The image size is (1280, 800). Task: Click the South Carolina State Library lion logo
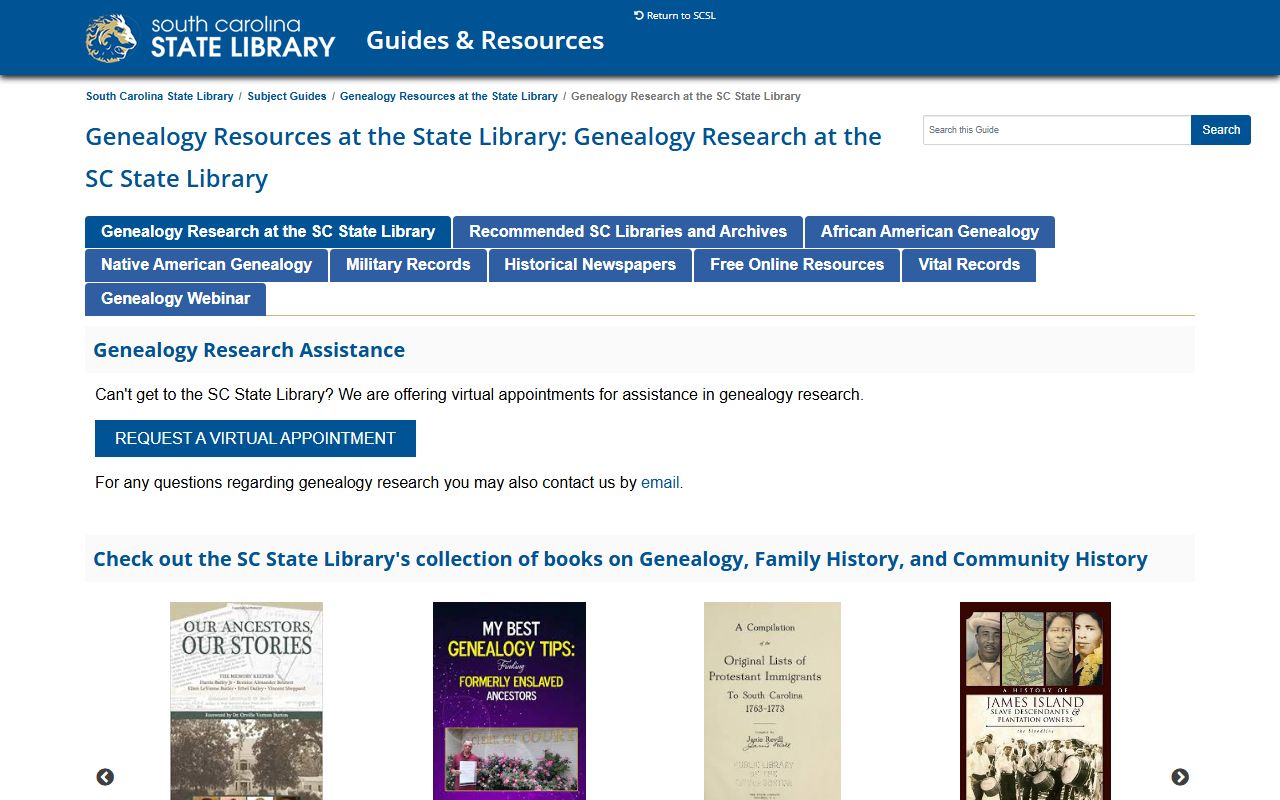pos(210,38)
